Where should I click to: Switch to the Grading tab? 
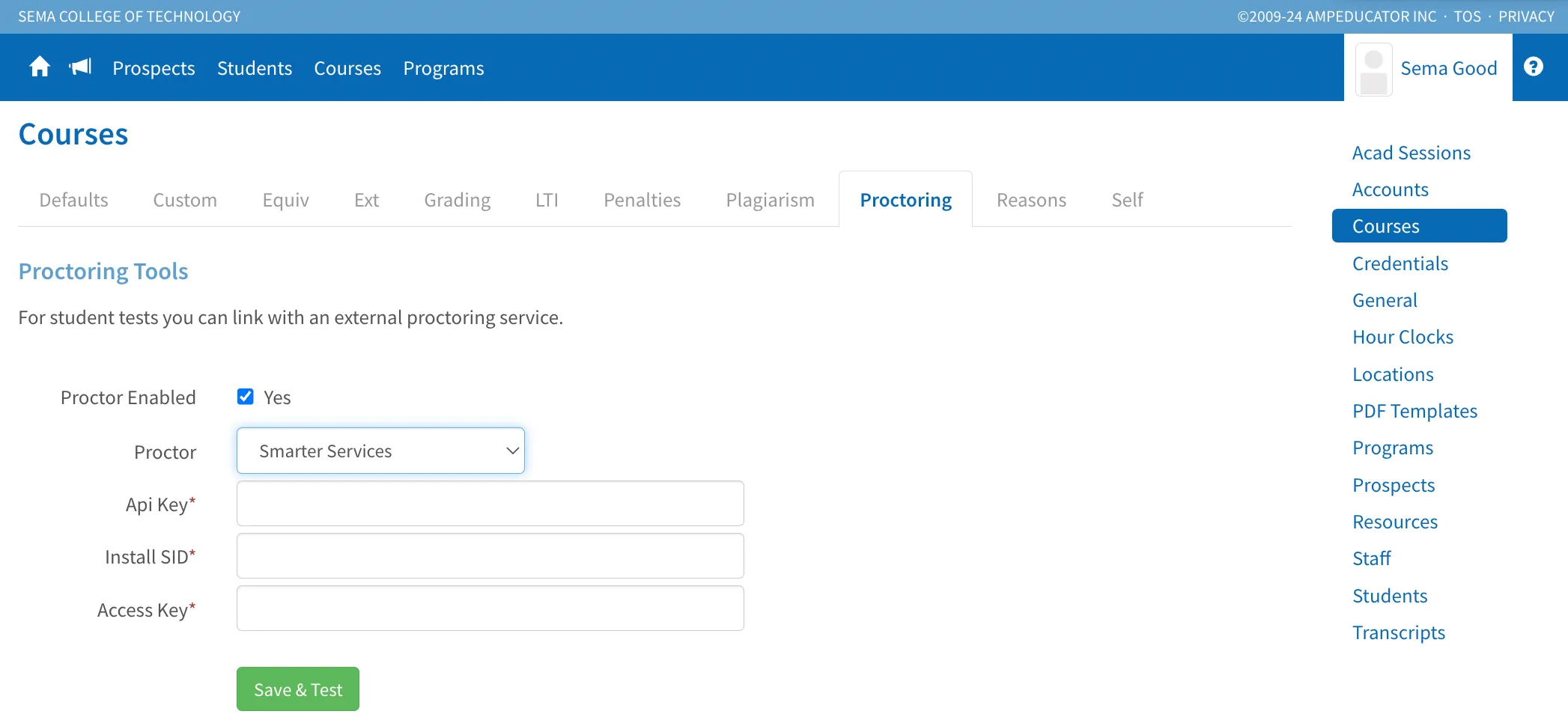457,200
